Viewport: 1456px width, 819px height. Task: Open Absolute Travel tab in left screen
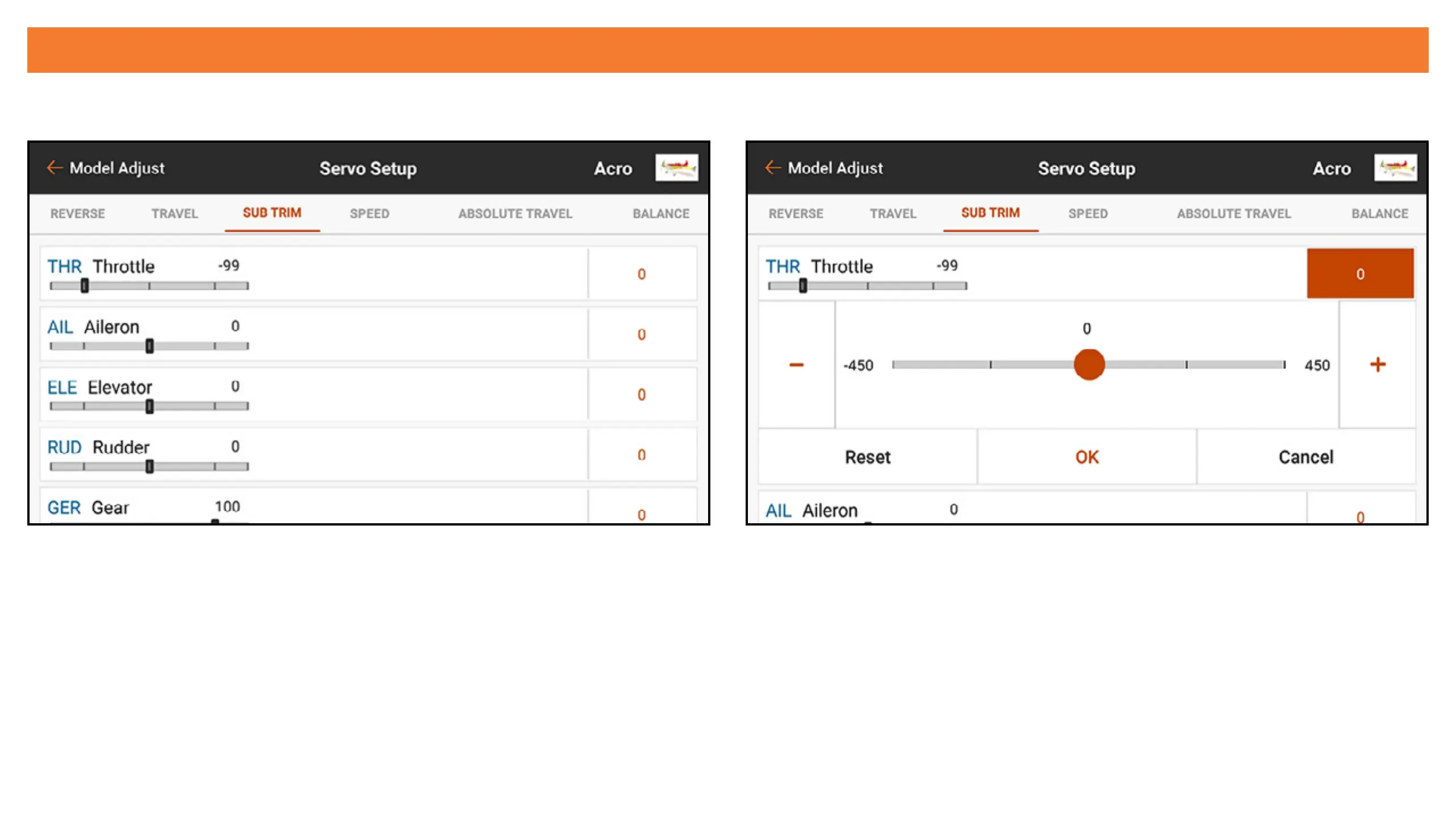(x=515, y=214)
